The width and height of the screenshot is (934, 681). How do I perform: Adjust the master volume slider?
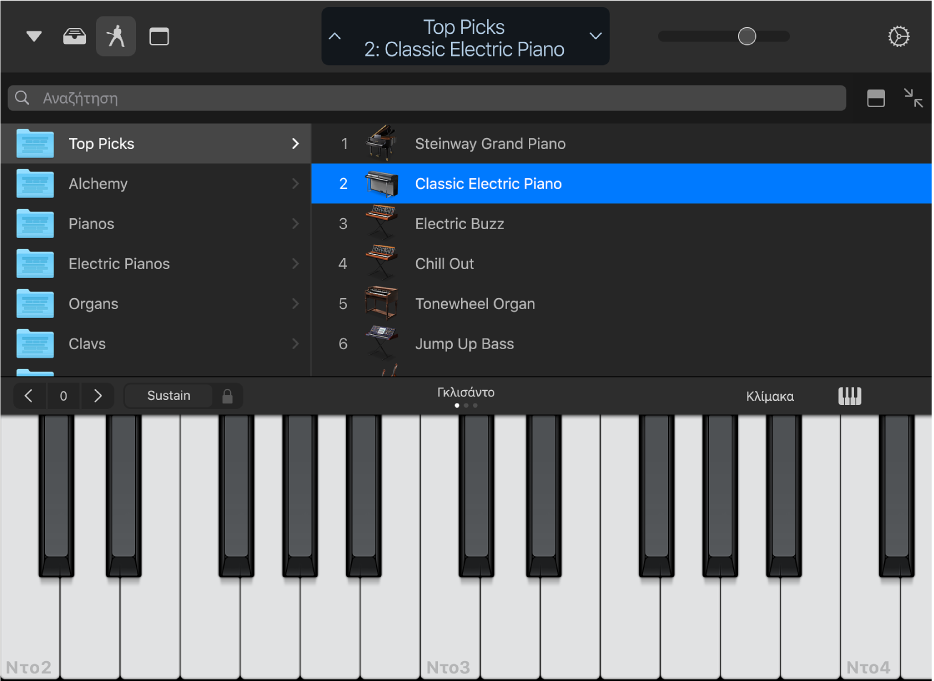pos(747,36)
